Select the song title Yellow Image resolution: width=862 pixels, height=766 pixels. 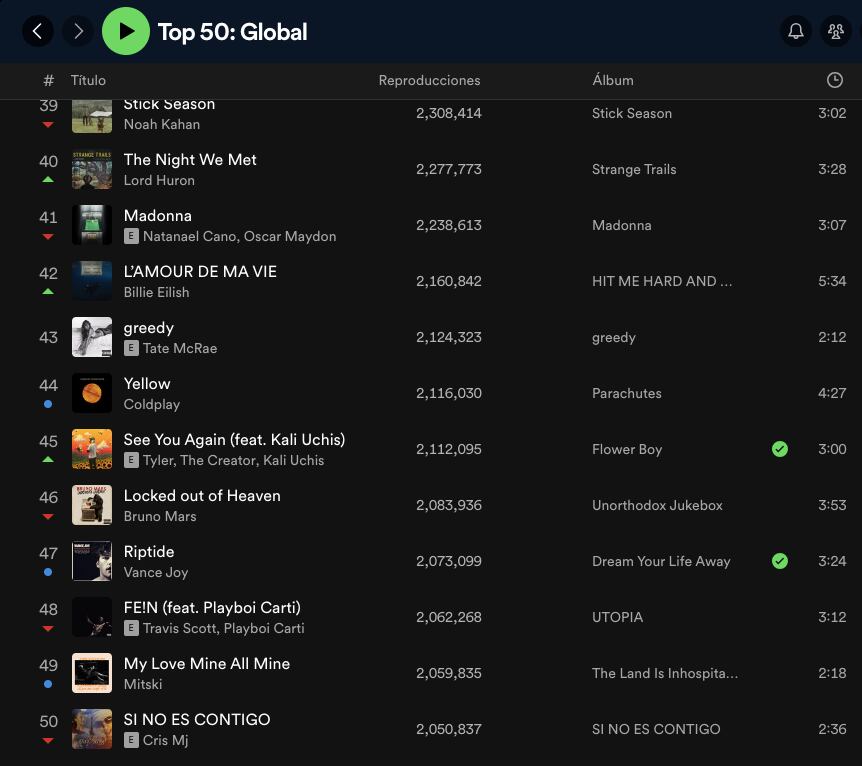point(147,383)
